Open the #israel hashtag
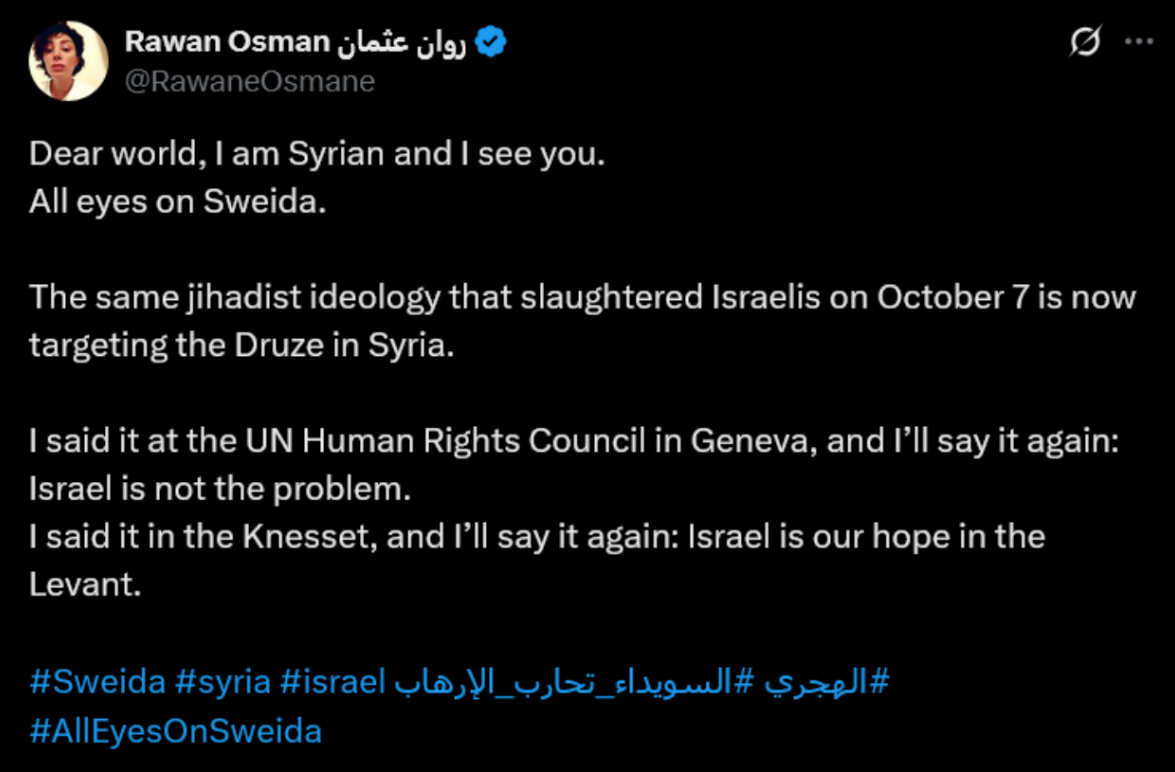This screenshot has width=1175, height=772. click(x=332, y=682)
